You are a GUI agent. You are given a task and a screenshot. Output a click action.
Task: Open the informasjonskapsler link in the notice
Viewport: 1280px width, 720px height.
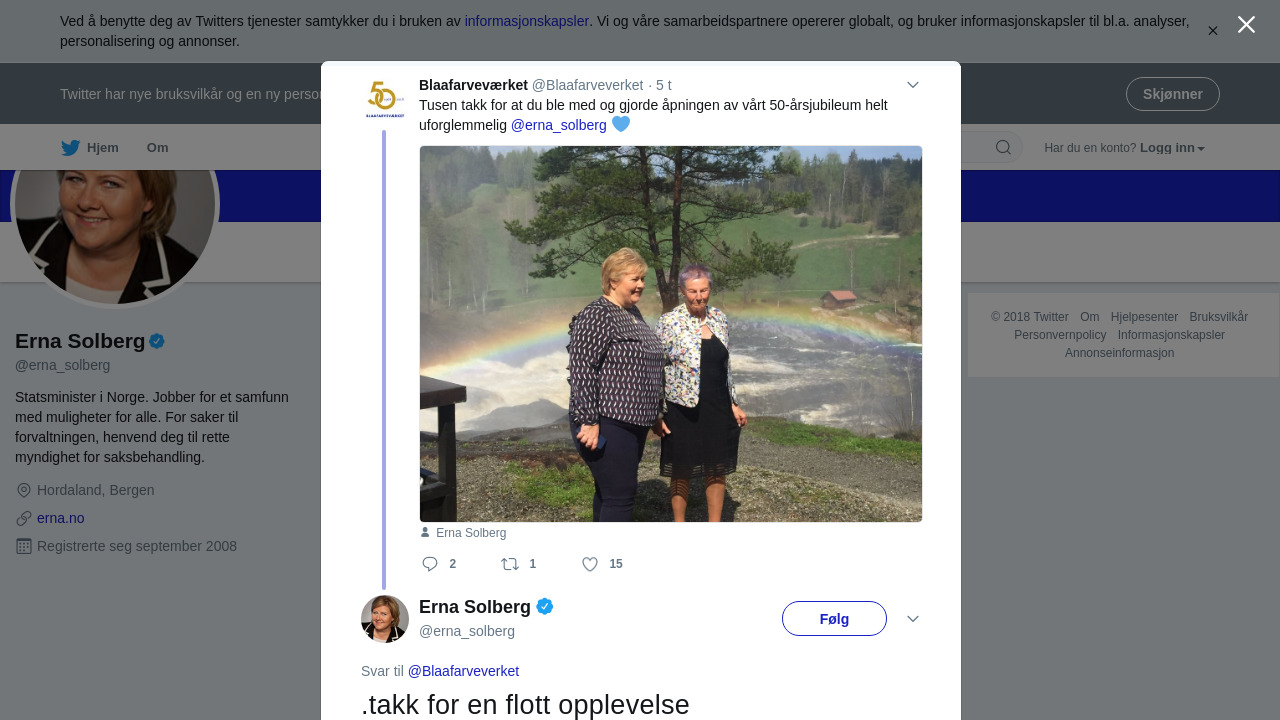(x=527, y=21)
